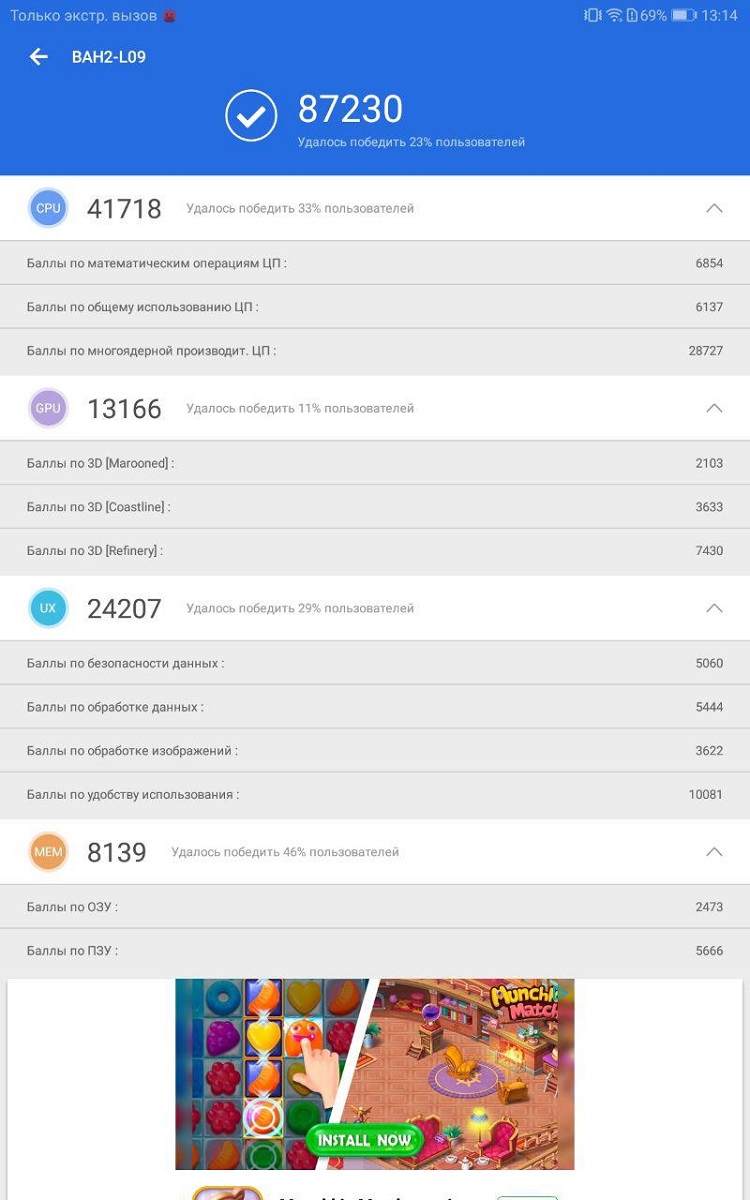Select the 3D [Refinery] score row
This screenshot has height=1200, width=750.
point(375,551)
